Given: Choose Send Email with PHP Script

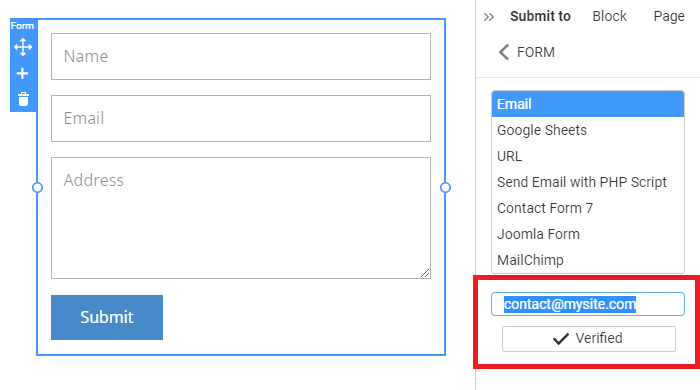Looking at the screenshot, I should pyautogui.click(x=588, y=182).
